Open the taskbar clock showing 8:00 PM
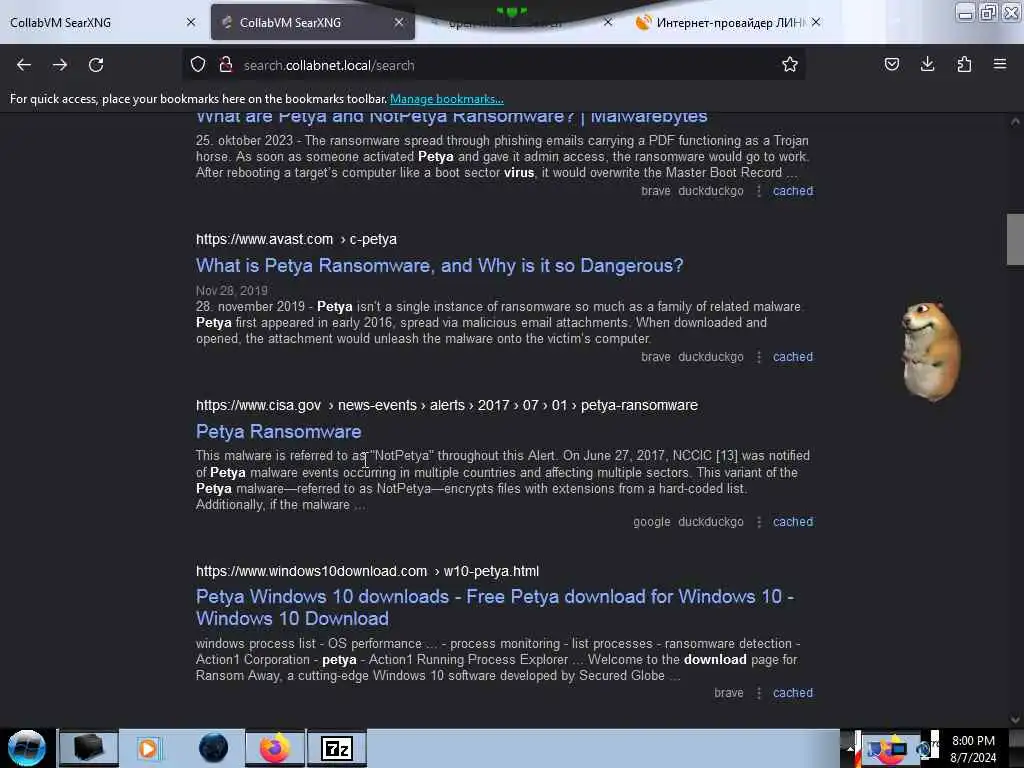This screenshot has width=1024, height=768. 973,749
